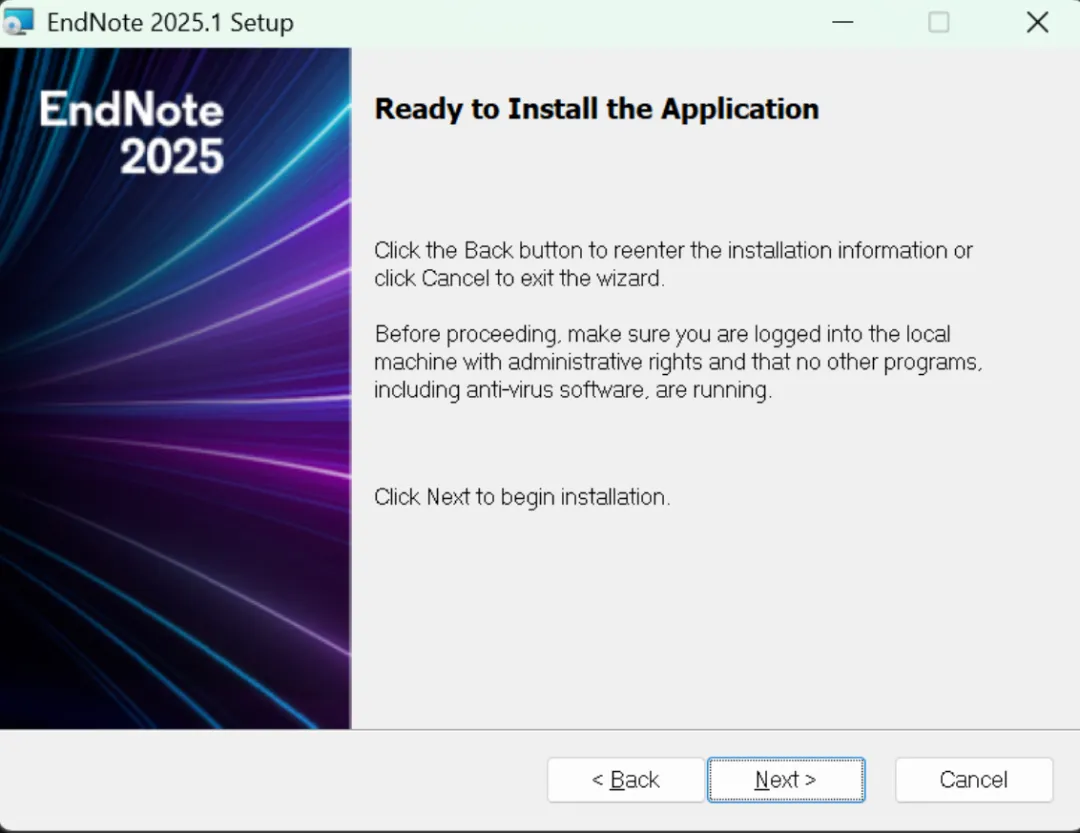The height and width of the screenshot is (833, 1080).
Task: Click the 'EndNote 2025.1 Setup' window title
Action: (170, 22)
